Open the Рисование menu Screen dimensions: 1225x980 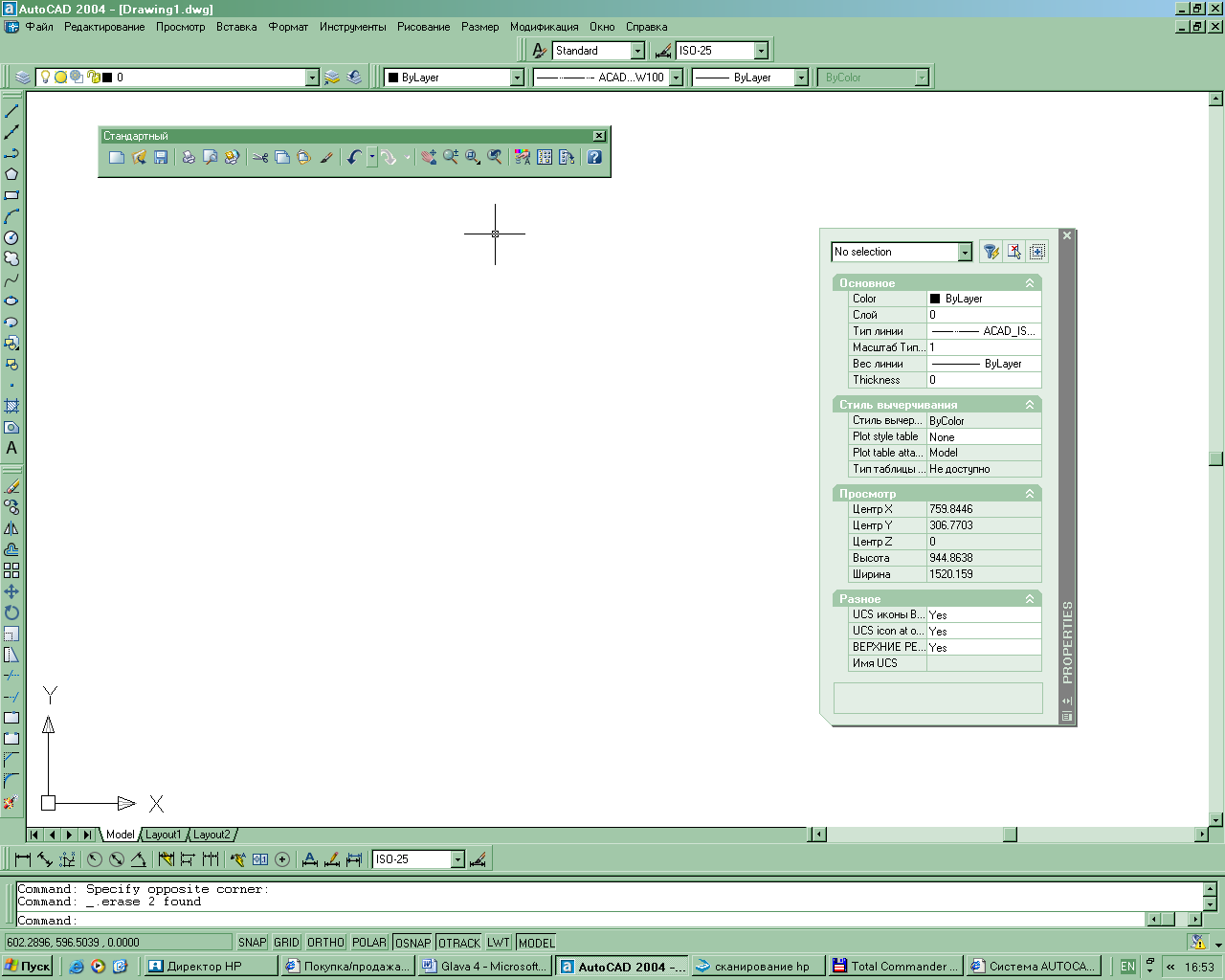[423, 27]
